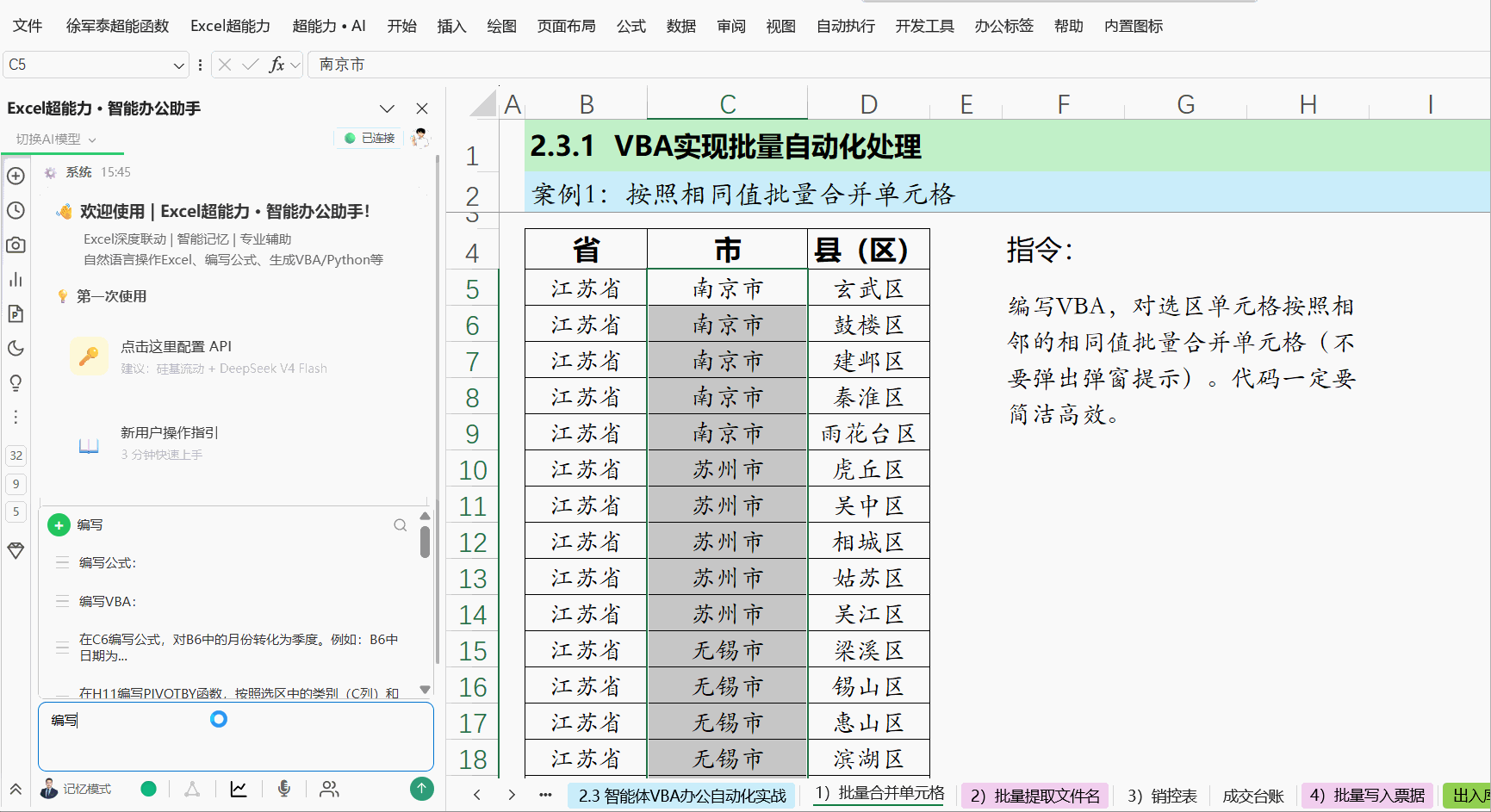Open 新用户操作指引 guide
This screenshot has width=1491, height=812.
click(170, 432)
